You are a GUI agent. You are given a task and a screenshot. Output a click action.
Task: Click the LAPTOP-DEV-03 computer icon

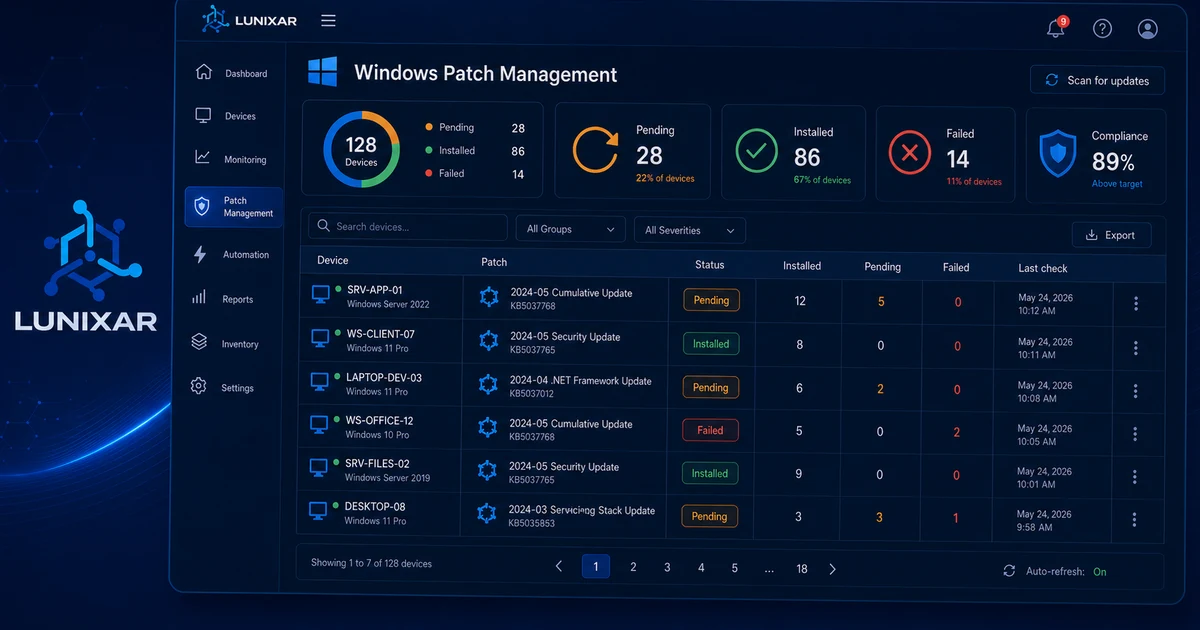(320, 381)
